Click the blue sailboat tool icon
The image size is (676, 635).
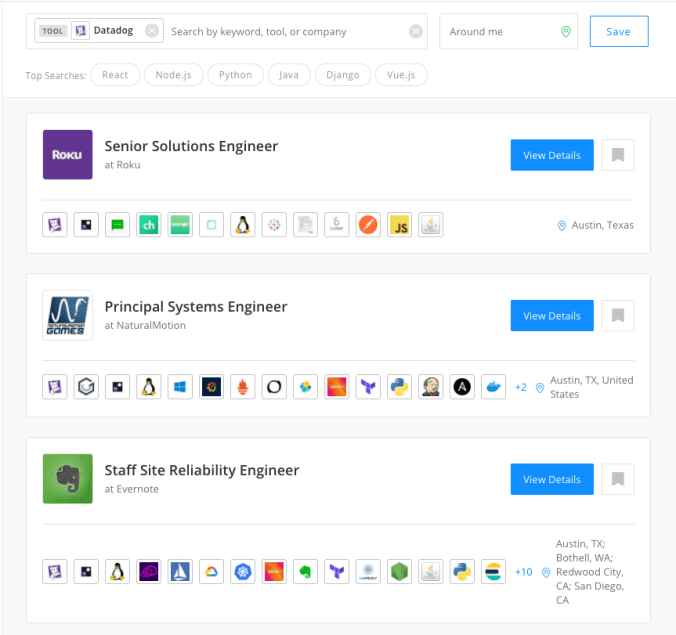click(x=180, y=572)
